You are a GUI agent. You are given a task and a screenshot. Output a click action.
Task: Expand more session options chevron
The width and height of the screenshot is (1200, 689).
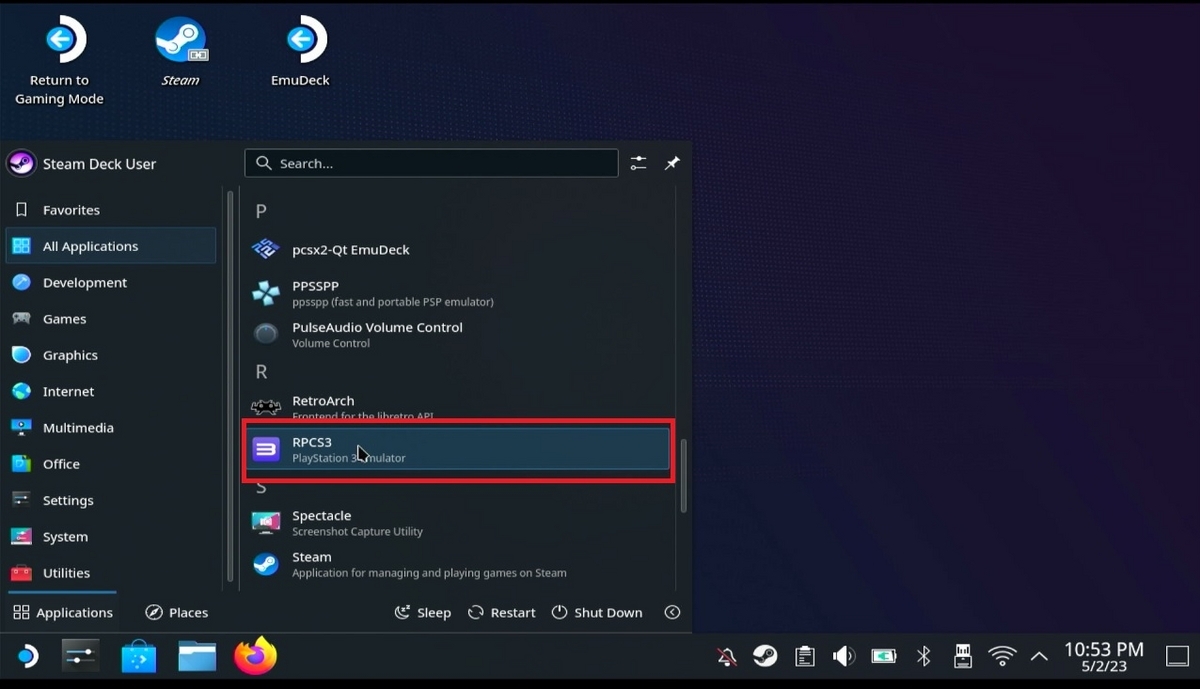(672, 612)
